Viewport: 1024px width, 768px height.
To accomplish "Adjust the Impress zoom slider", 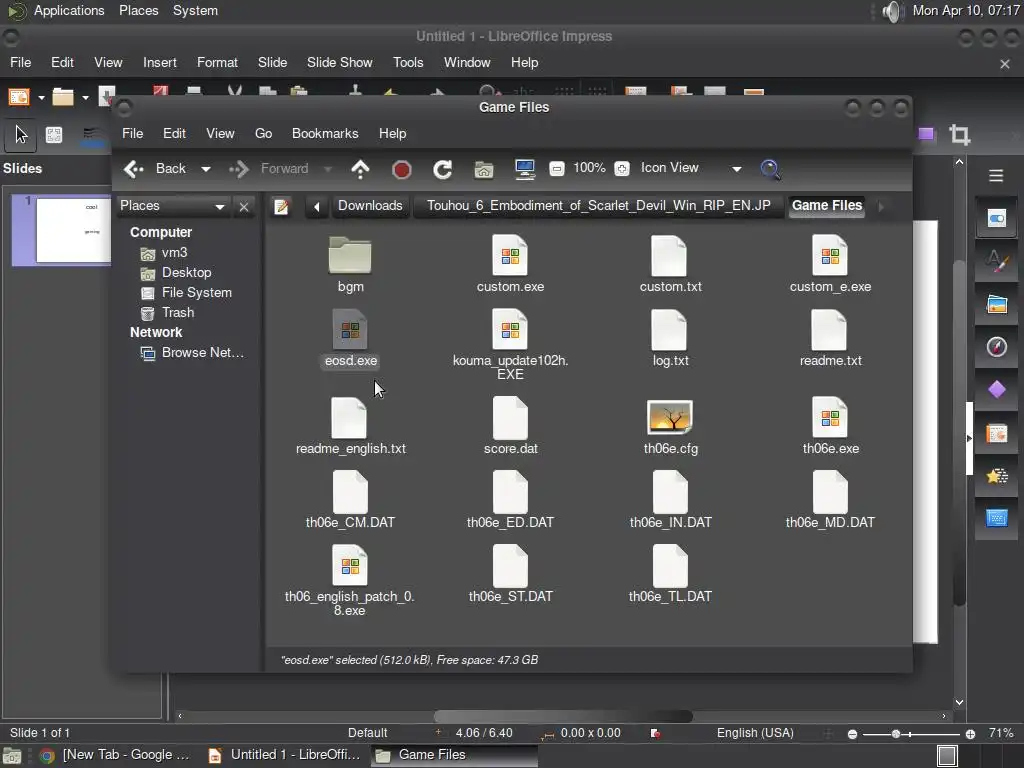I will [896, 734].
